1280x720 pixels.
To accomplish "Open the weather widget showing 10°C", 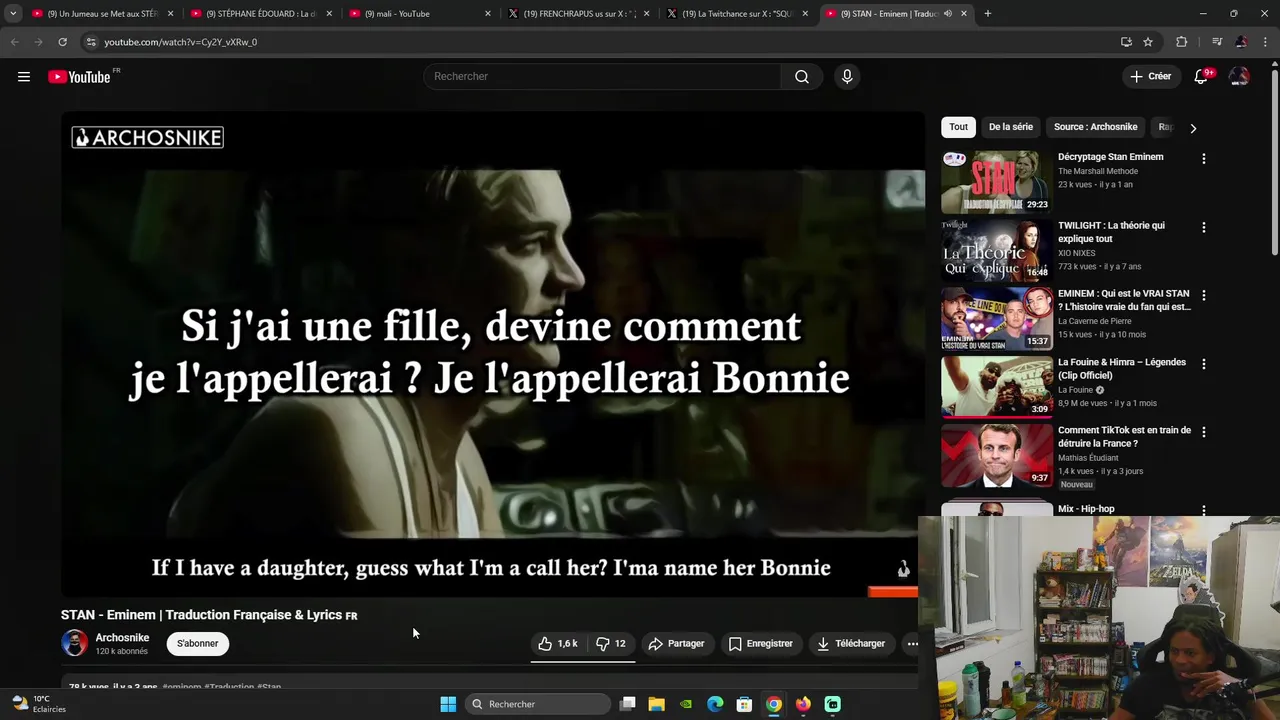I will click(39, 704).
